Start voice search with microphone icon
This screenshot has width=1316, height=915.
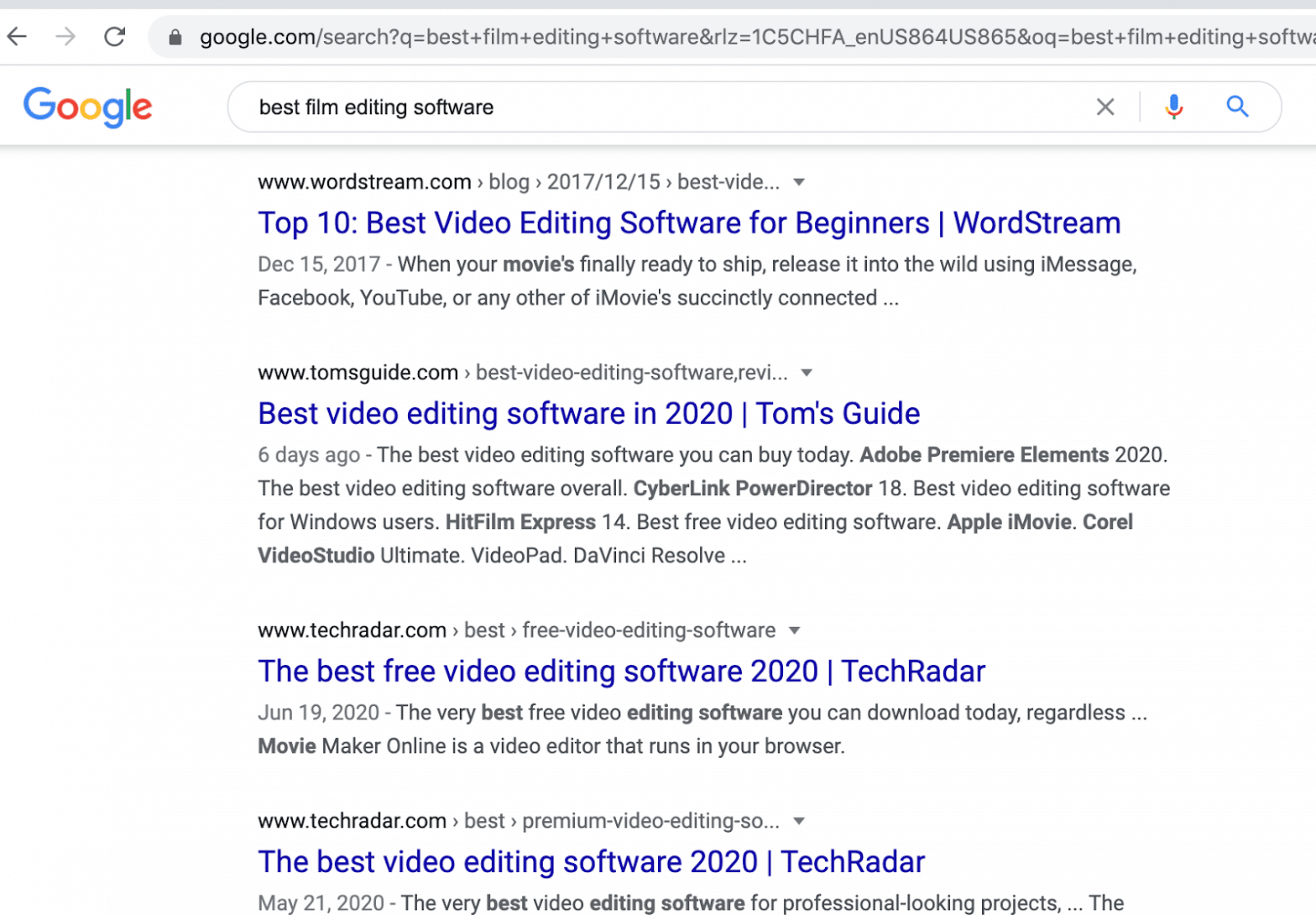(x=1173, y=107)
